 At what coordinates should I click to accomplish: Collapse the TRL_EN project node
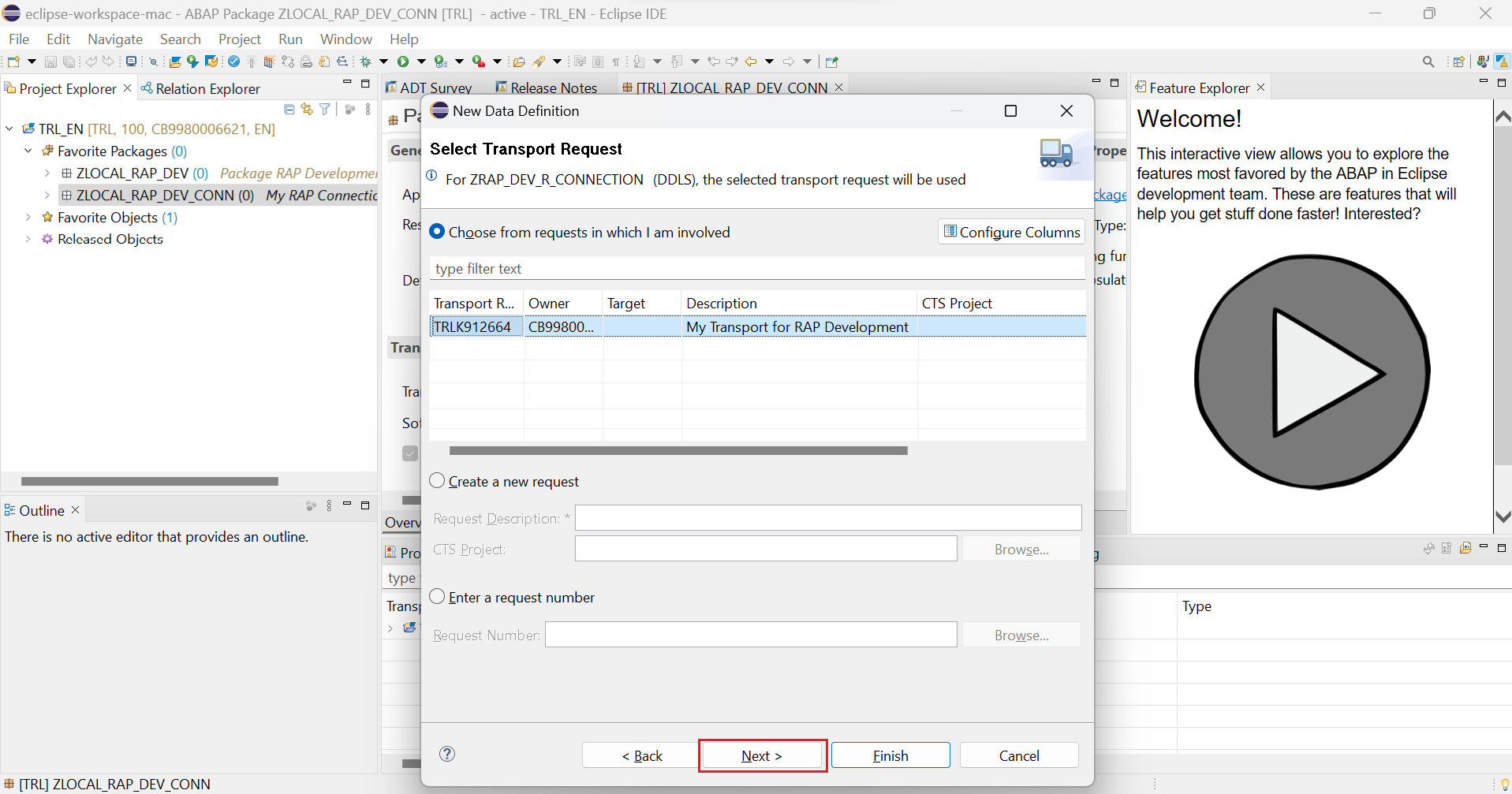(x=9, y=129)
